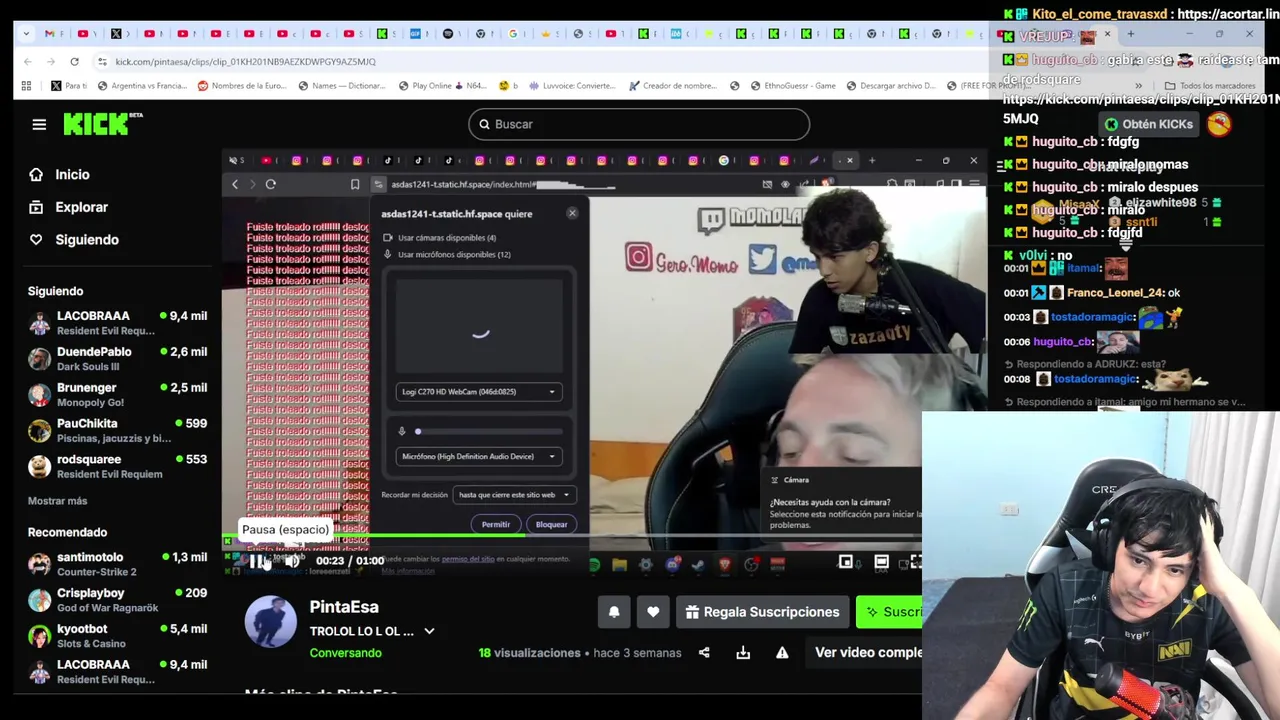
Task: Go back in the browser toolbar
Action: pyautogui.click(x=27, y=61)
